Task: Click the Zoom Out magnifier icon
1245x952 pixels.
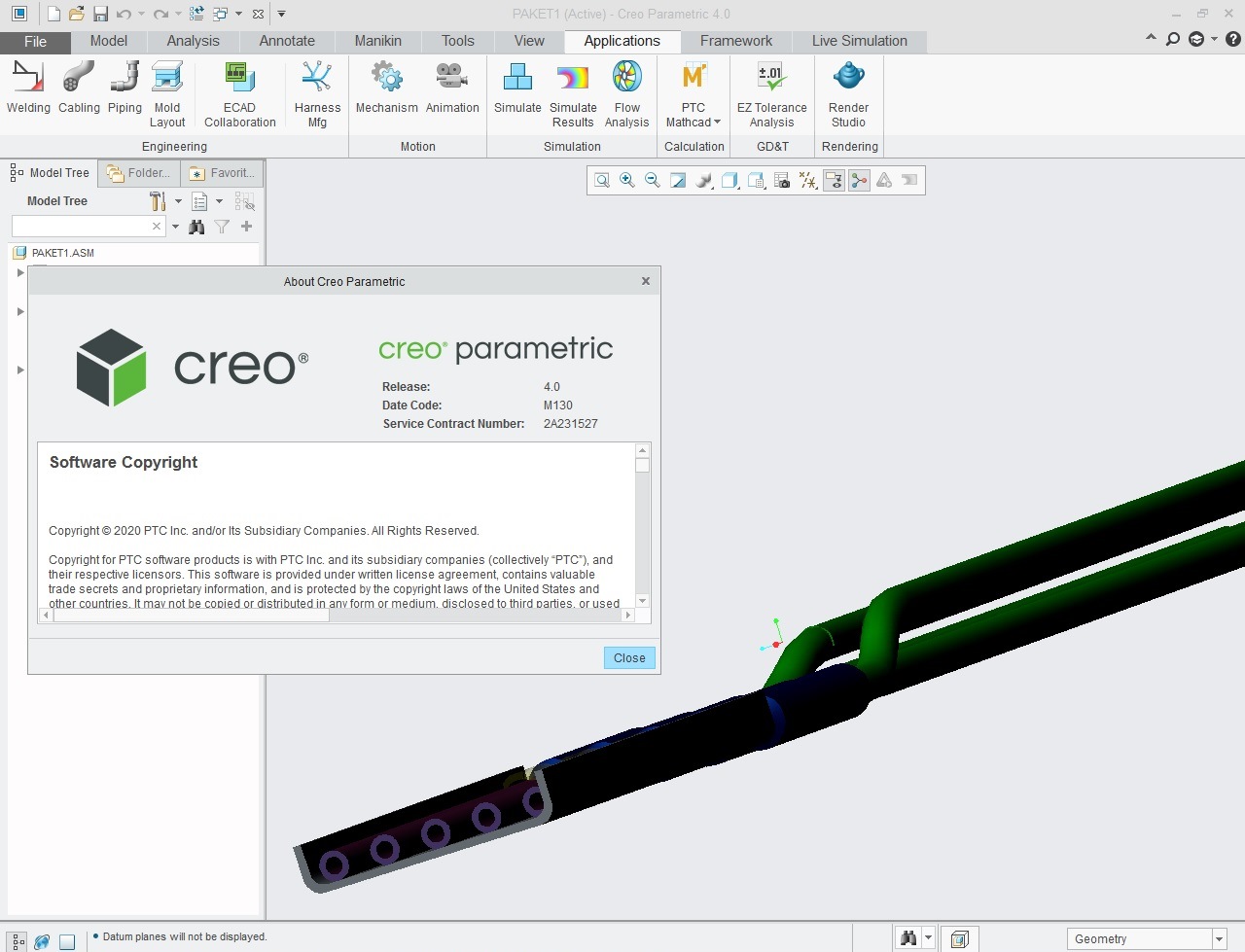Action: (653, 180)
